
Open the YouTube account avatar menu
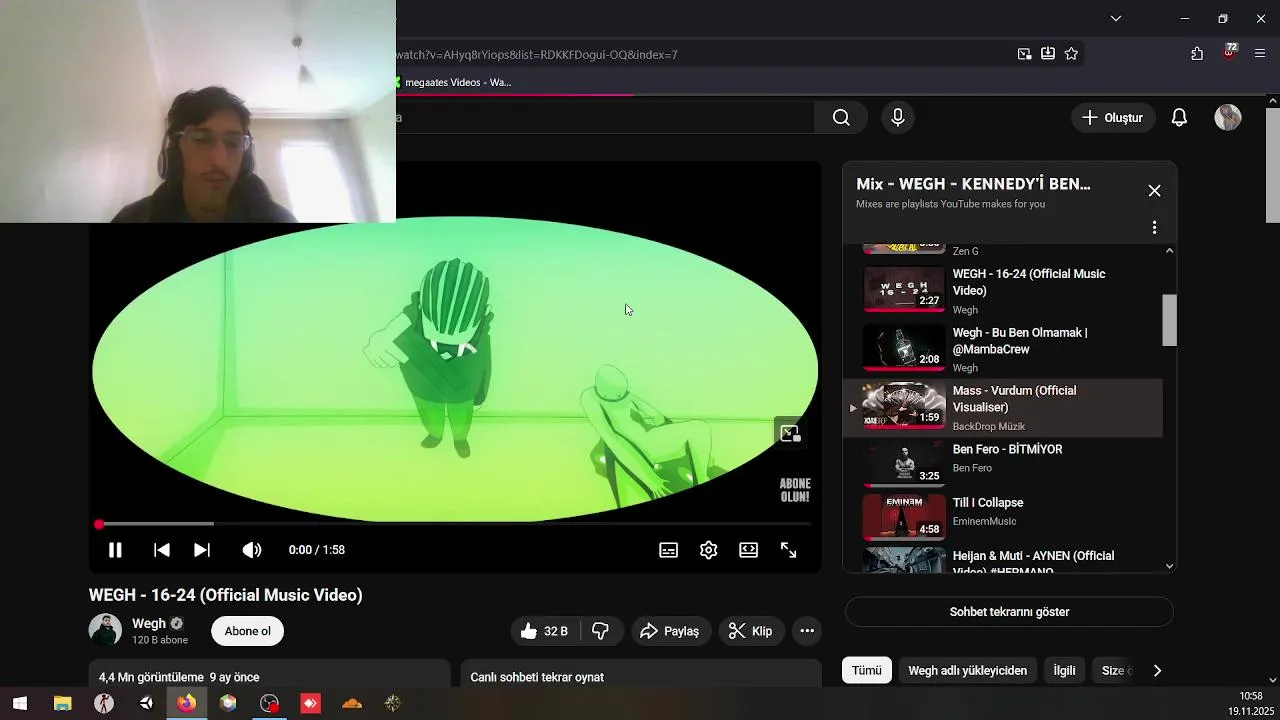pyautogui.click(x=1228, y=118)
